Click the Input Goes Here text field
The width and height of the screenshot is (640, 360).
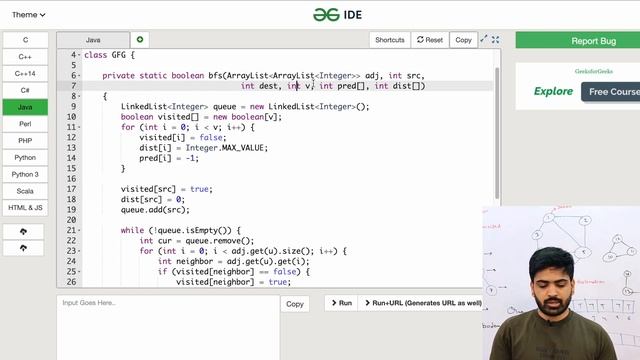168,327
